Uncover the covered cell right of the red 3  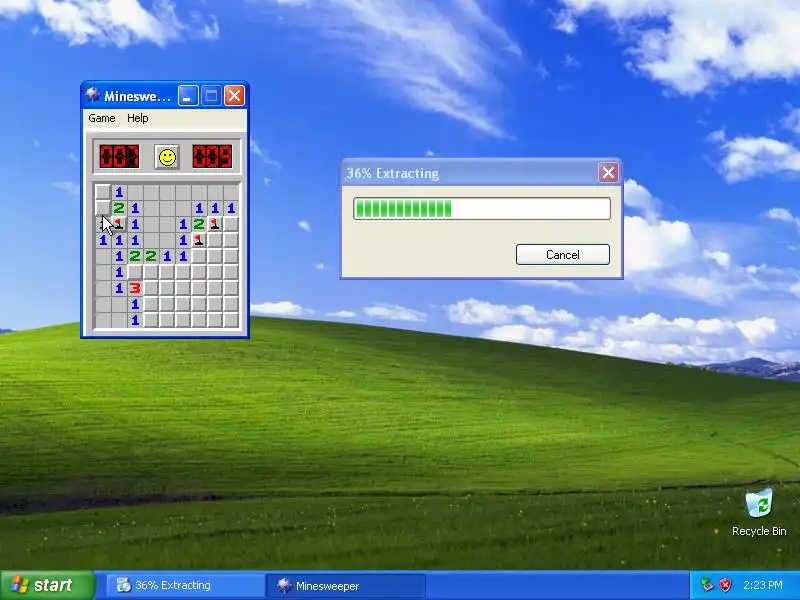point(151,288)
